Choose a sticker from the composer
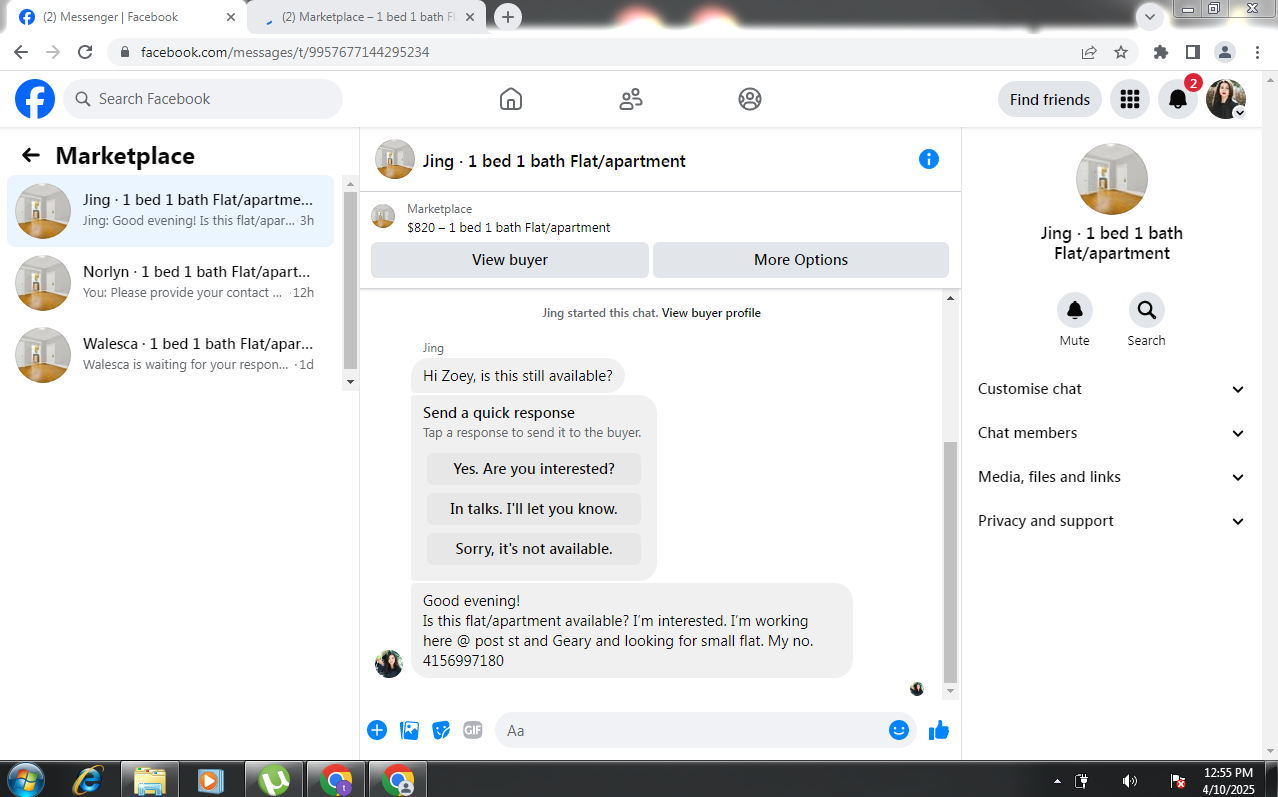The image size is (1278, 797). tap(441, 730)
